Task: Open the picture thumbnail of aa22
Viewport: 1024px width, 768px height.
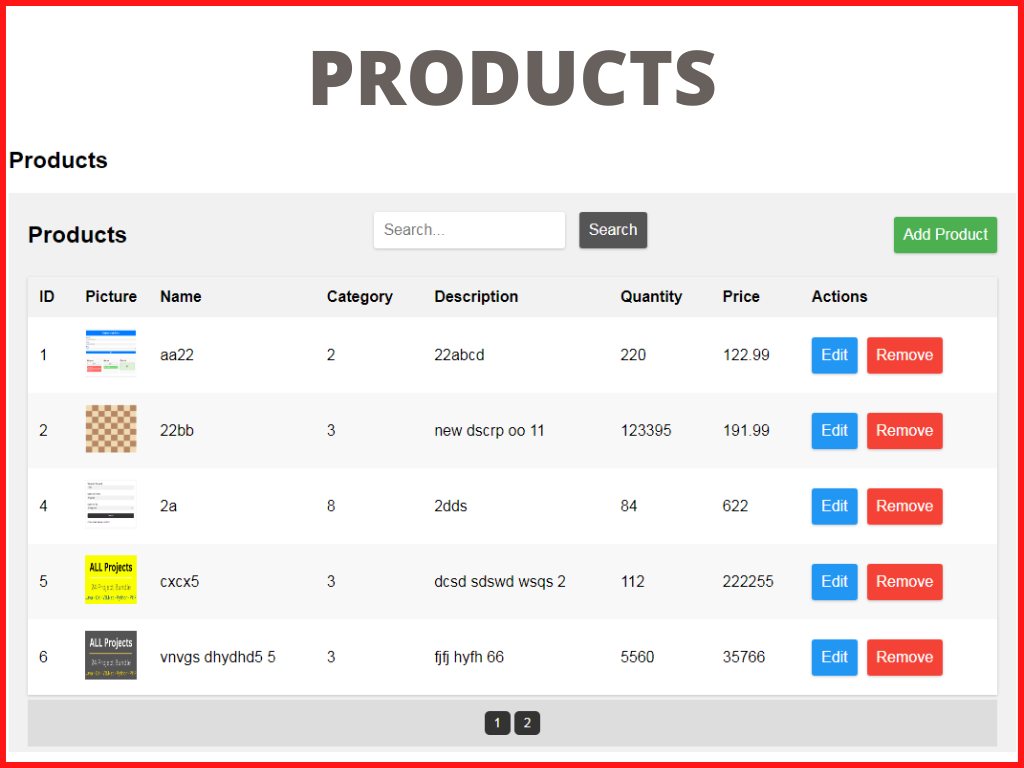Action: [x=110, y=351]
